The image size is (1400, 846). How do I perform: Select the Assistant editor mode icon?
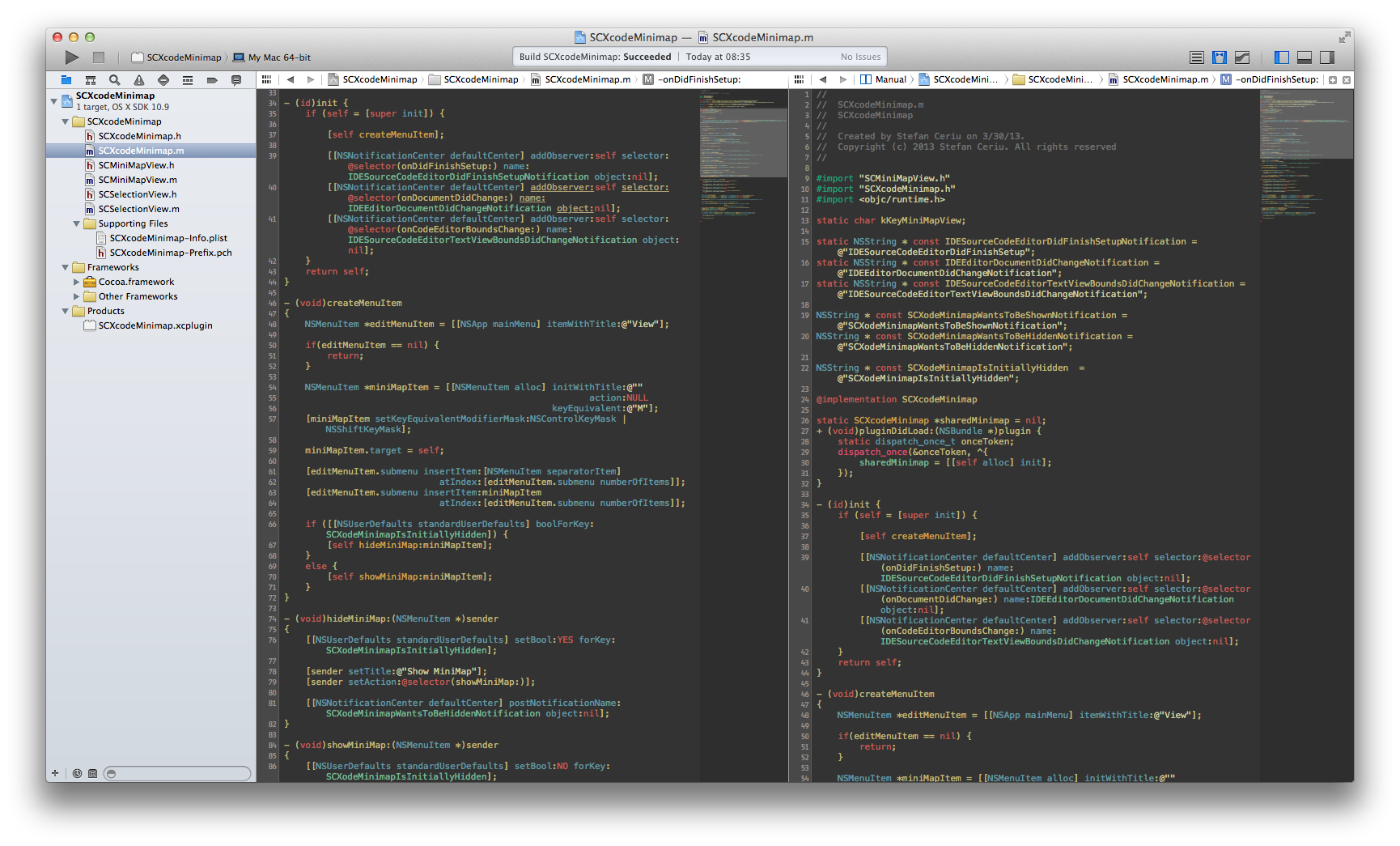pyautogui.click(x=1220, y=57)
